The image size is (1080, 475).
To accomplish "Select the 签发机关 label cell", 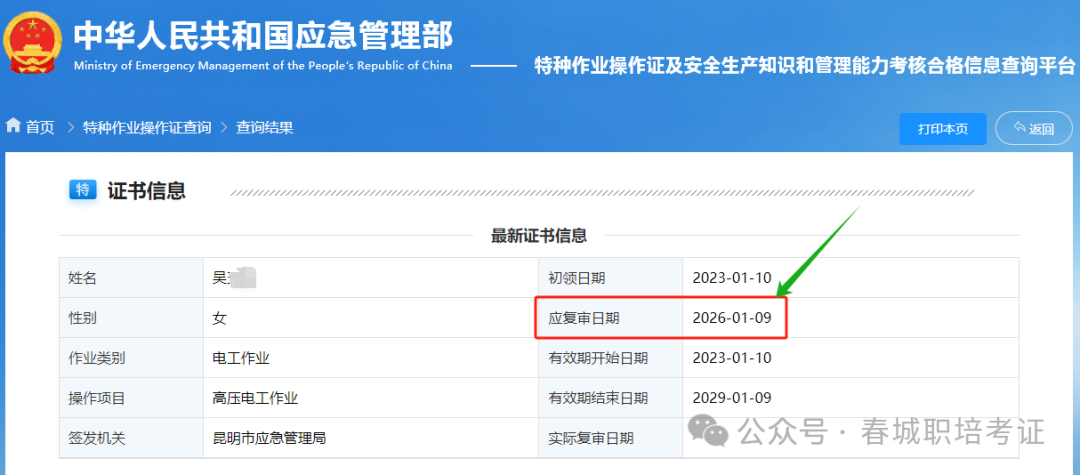I will (131, 438).
